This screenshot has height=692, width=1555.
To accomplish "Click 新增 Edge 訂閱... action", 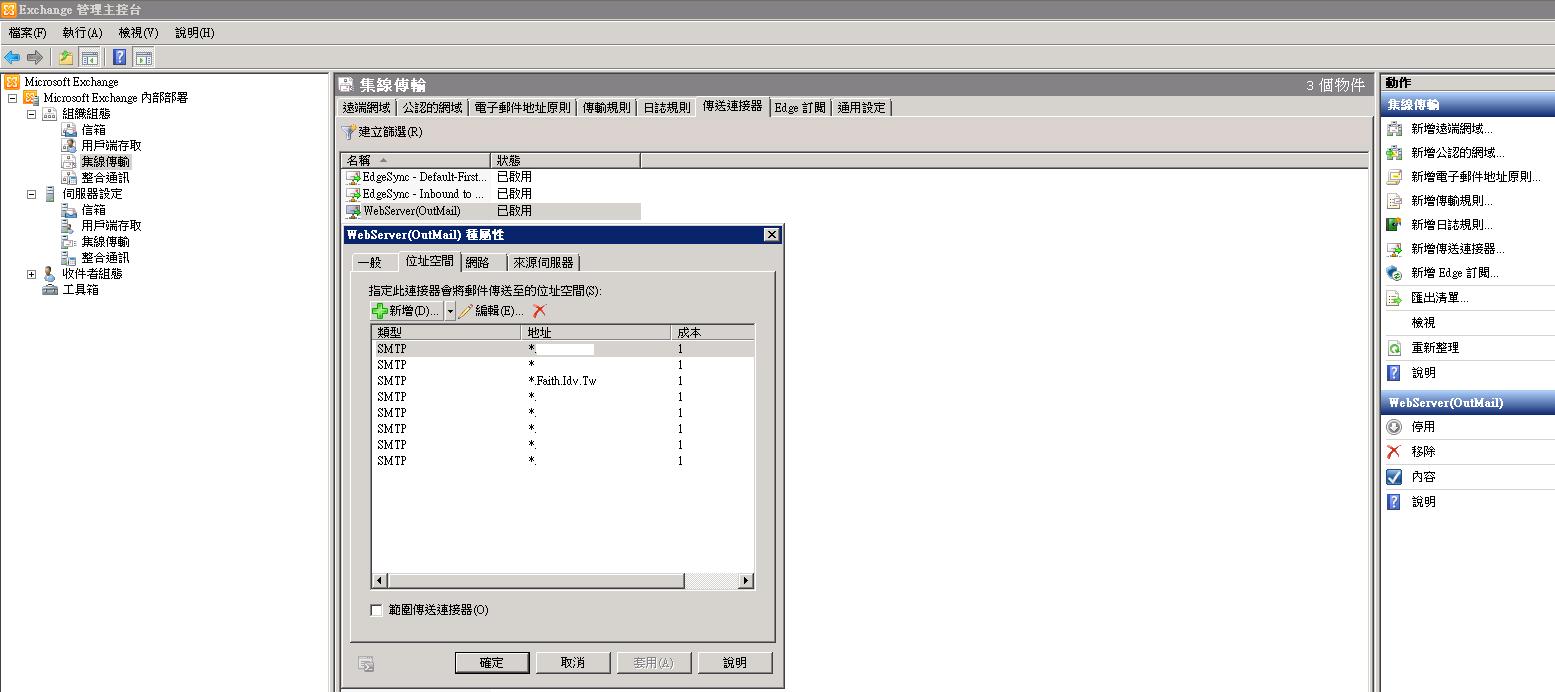I will pos(1455,273).
